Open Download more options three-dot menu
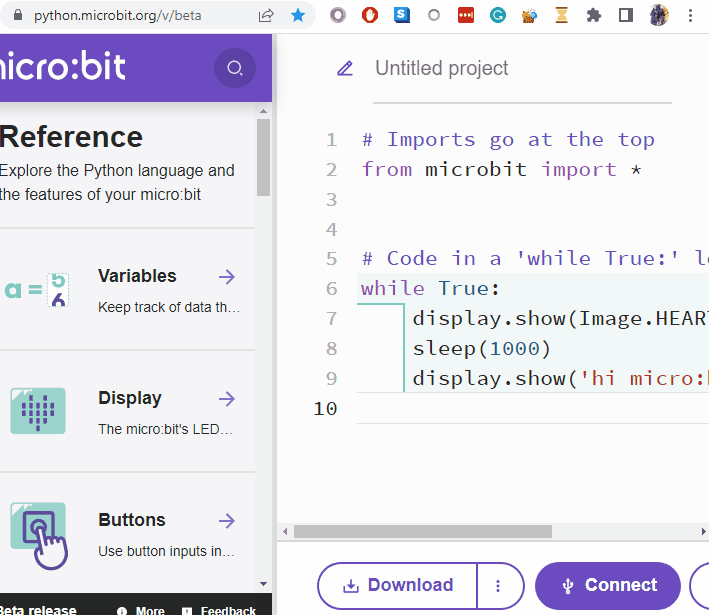 498,586
